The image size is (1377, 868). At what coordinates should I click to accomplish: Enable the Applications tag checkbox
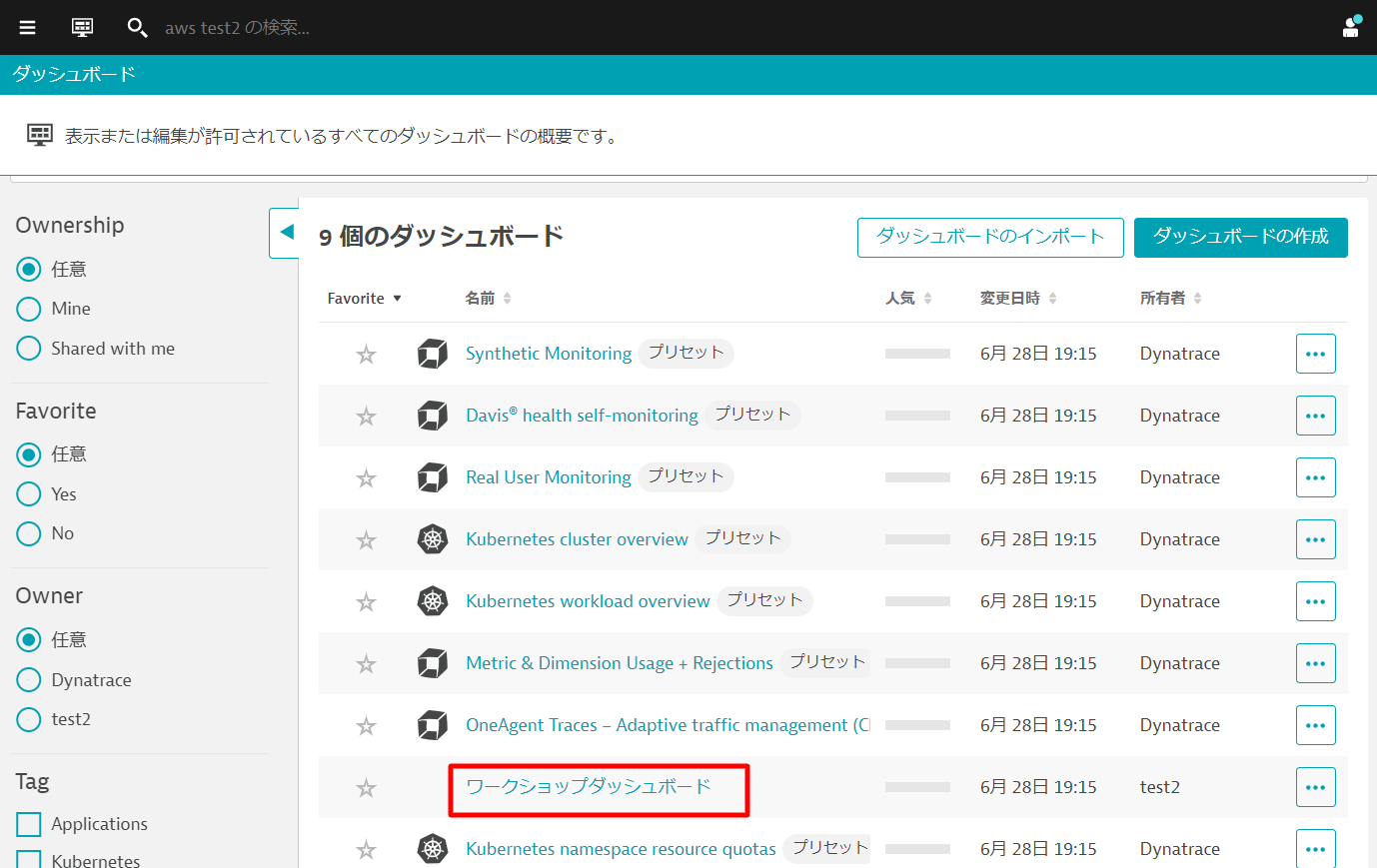click(x=29, y=824)
